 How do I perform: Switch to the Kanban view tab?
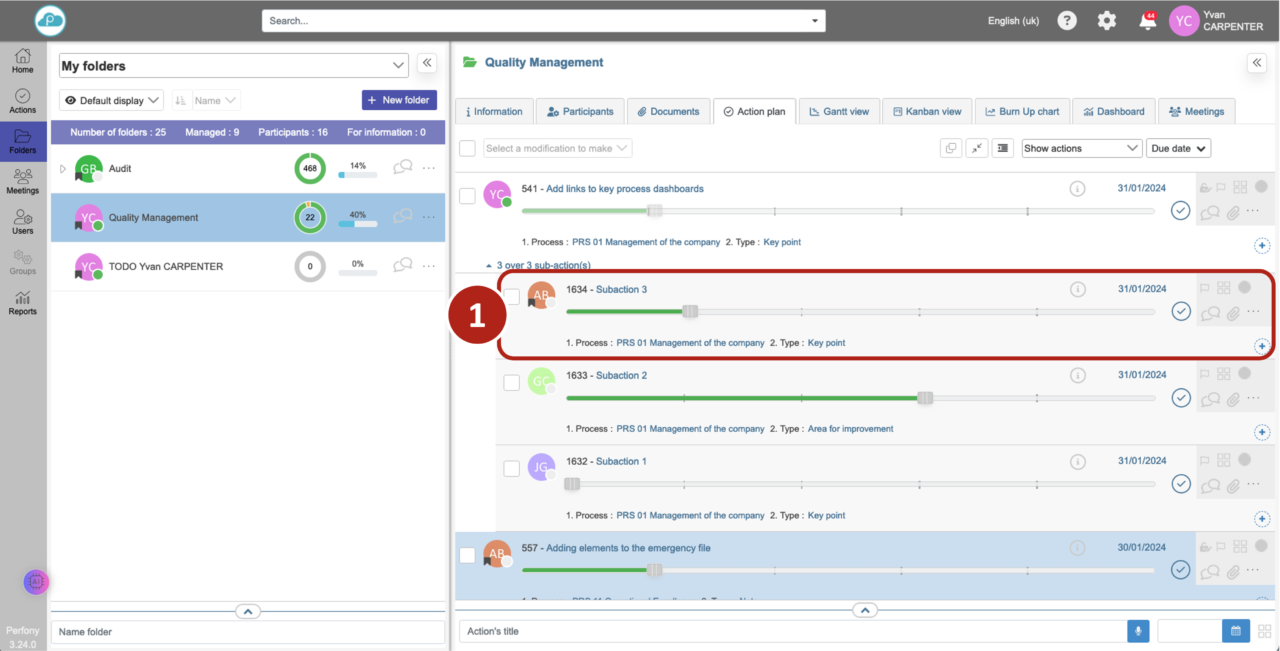927,111
